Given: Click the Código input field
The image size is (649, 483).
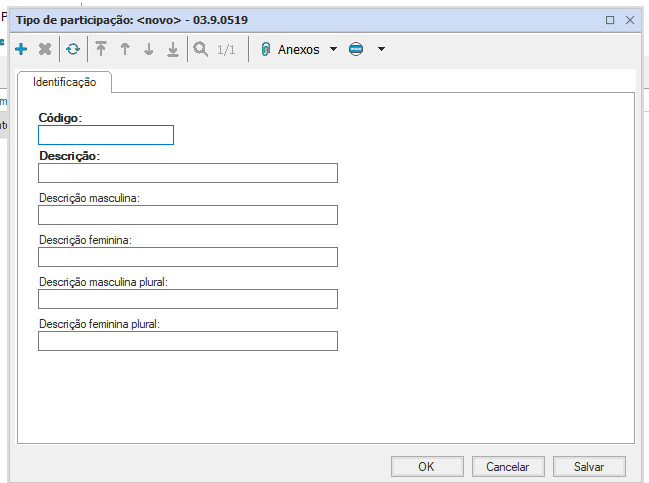Looking at the screenshot, I should coord(106,135).
